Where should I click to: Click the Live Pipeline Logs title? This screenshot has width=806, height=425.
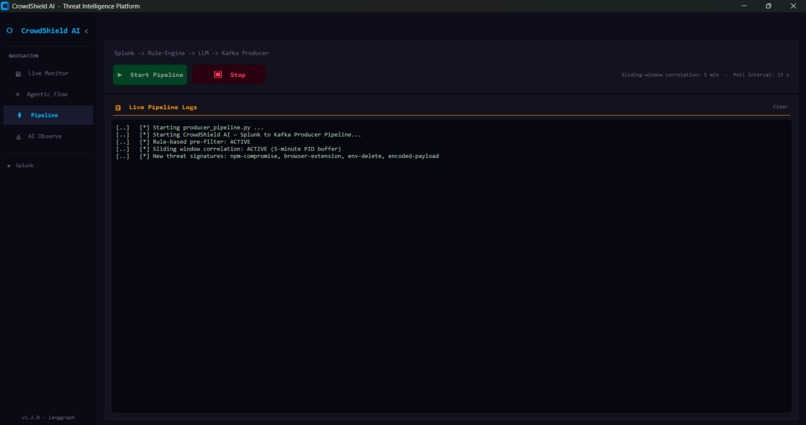coord(163,107)
